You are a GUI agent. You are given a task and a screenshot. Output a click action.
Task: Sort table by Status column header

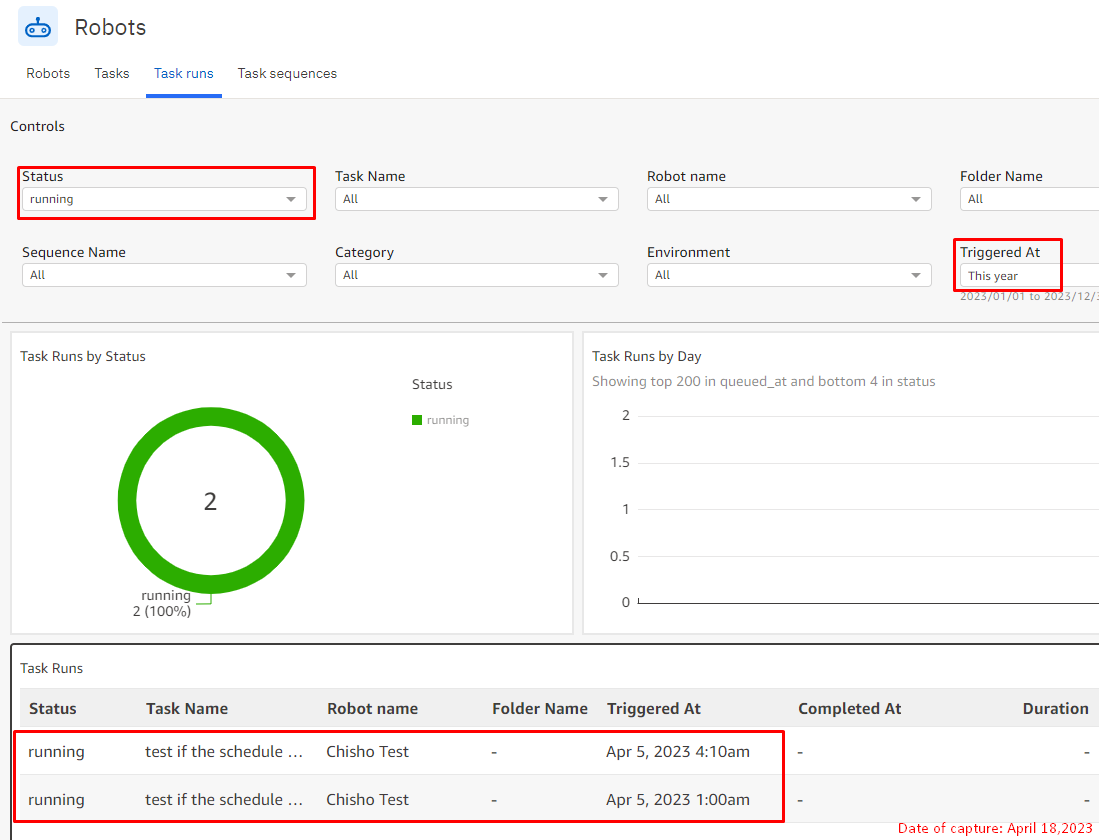(x=53, y=708)
